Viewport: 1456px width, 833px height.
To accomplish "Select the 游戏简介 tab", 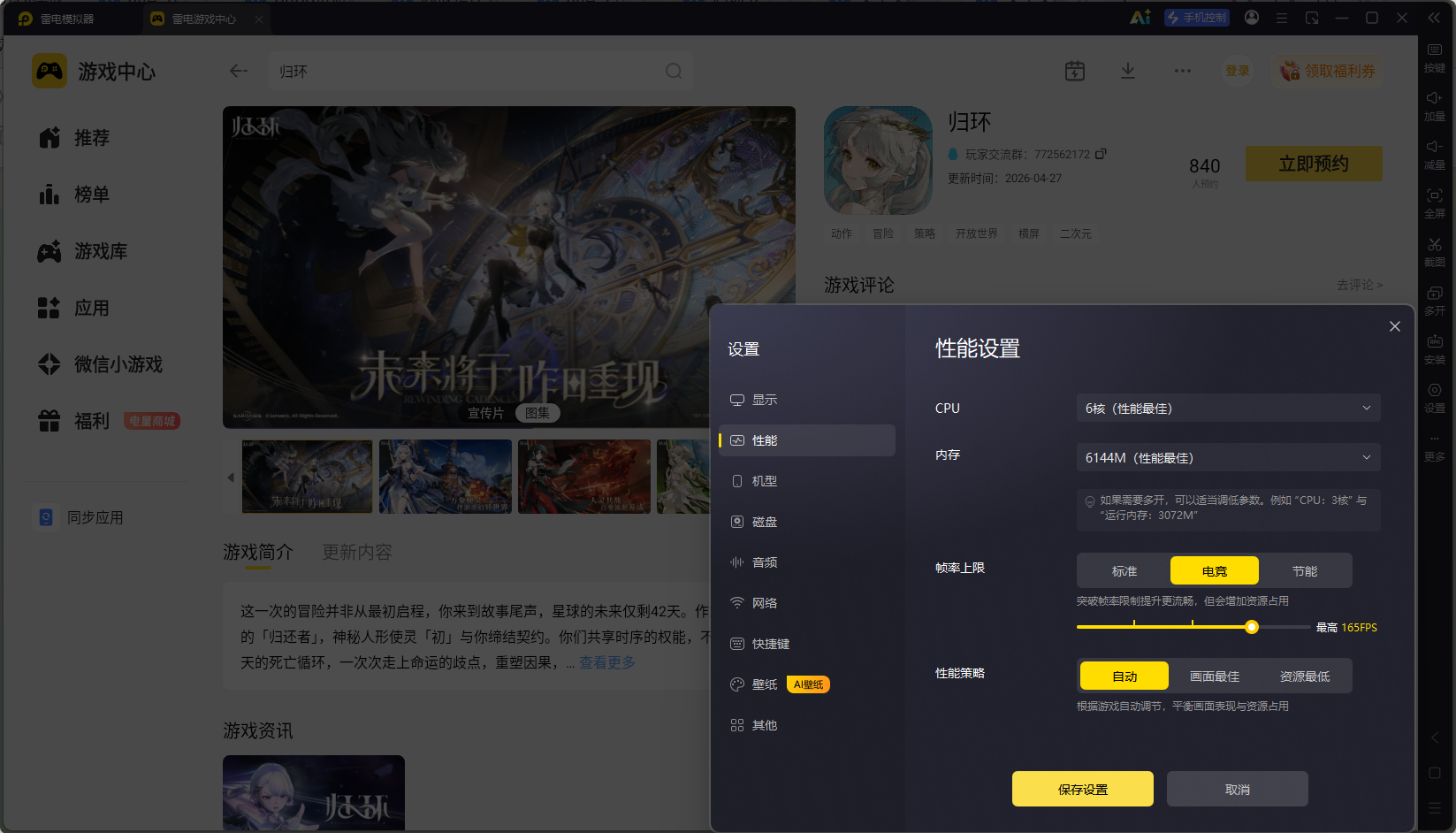I will click(258, 553).
